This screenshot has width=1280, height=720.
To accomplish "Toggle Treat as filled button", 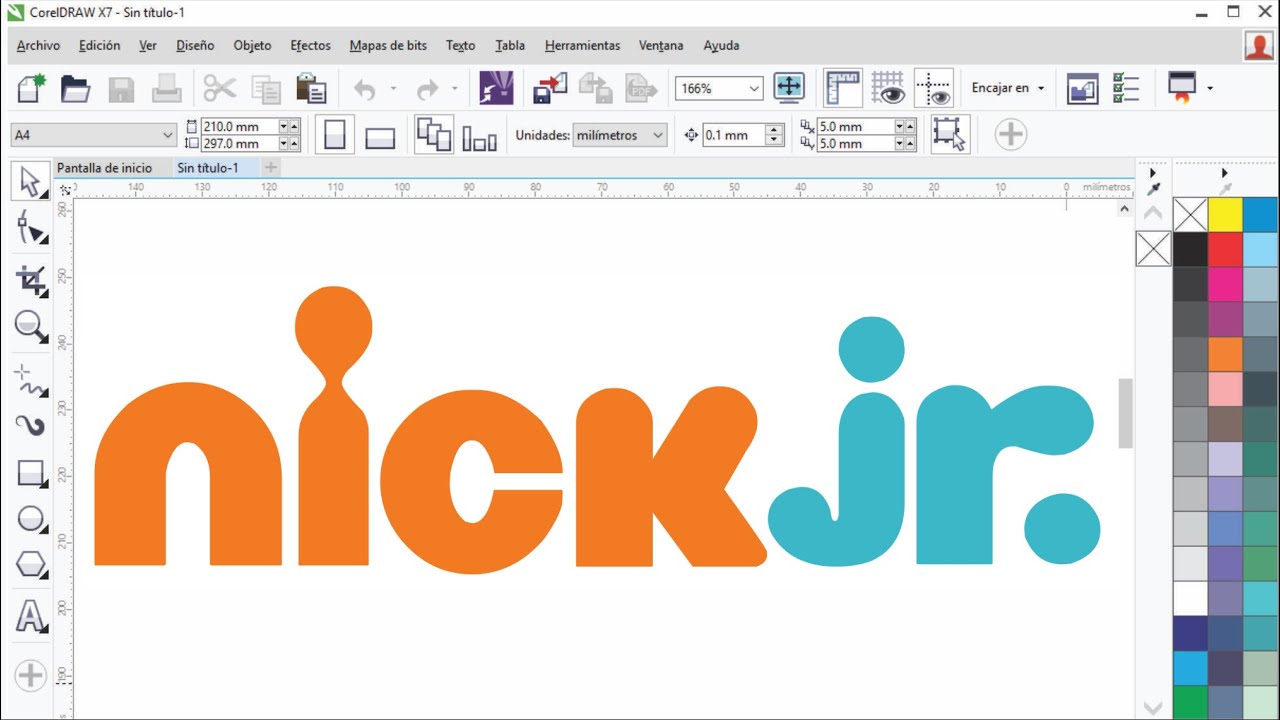I will click(950, 134).
